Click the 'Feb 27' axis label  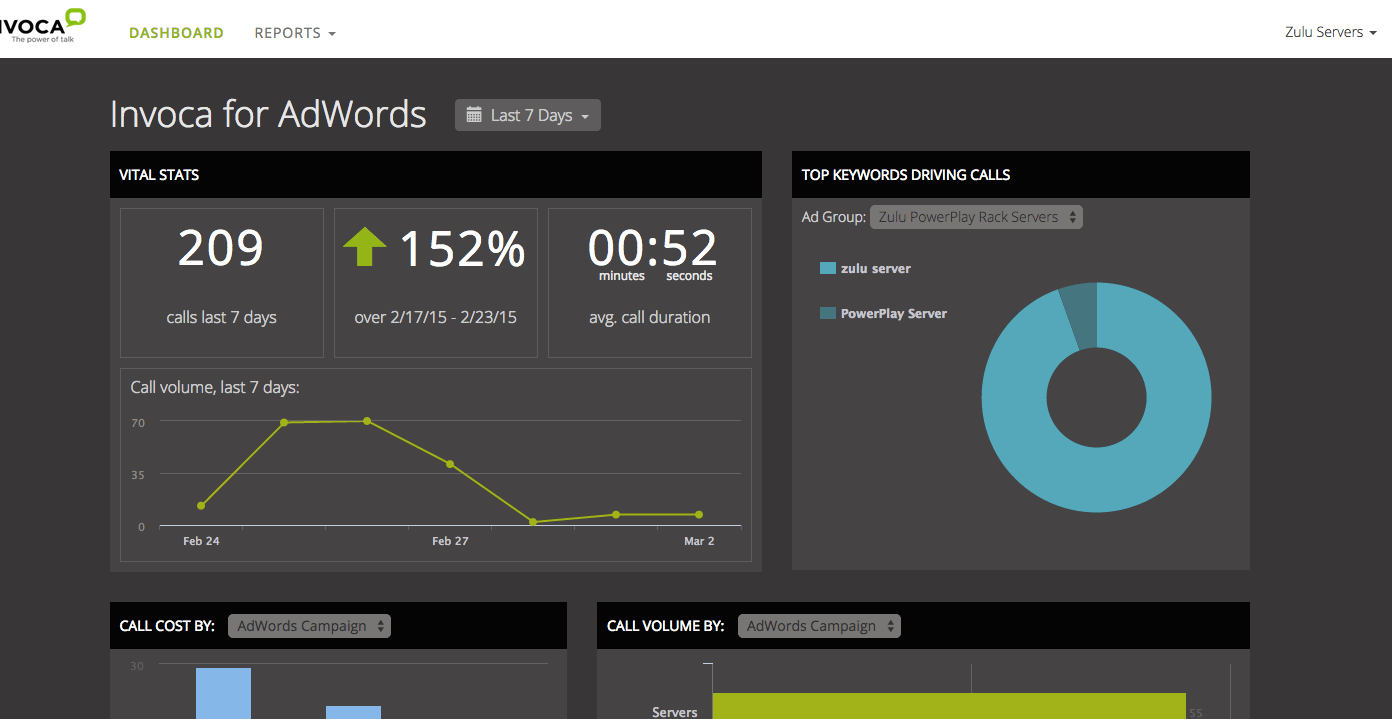tap(450, 541)
